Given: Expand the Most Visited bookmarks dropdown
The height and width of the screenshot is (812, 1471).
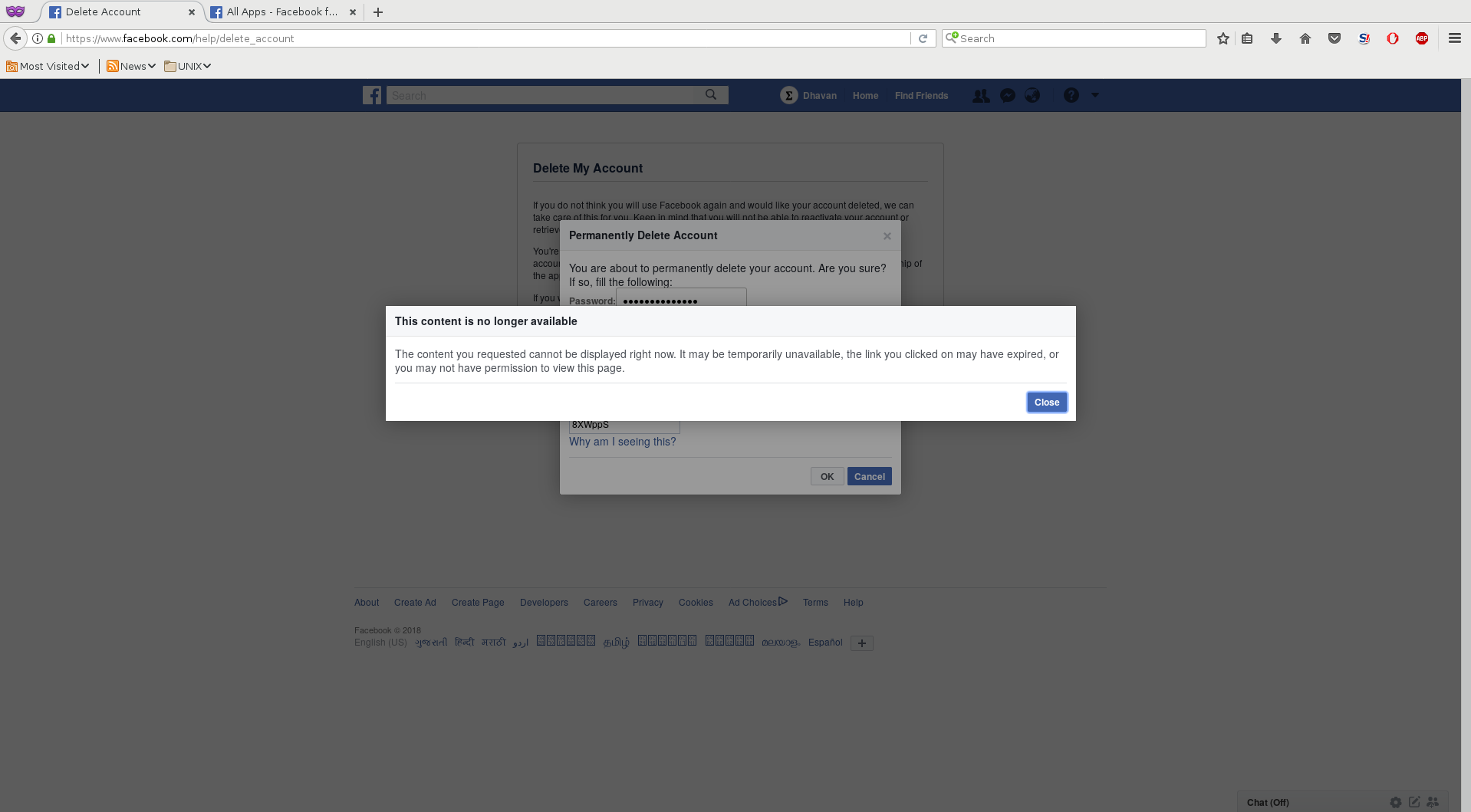Looking at the screenshot, I should [48, 66].
